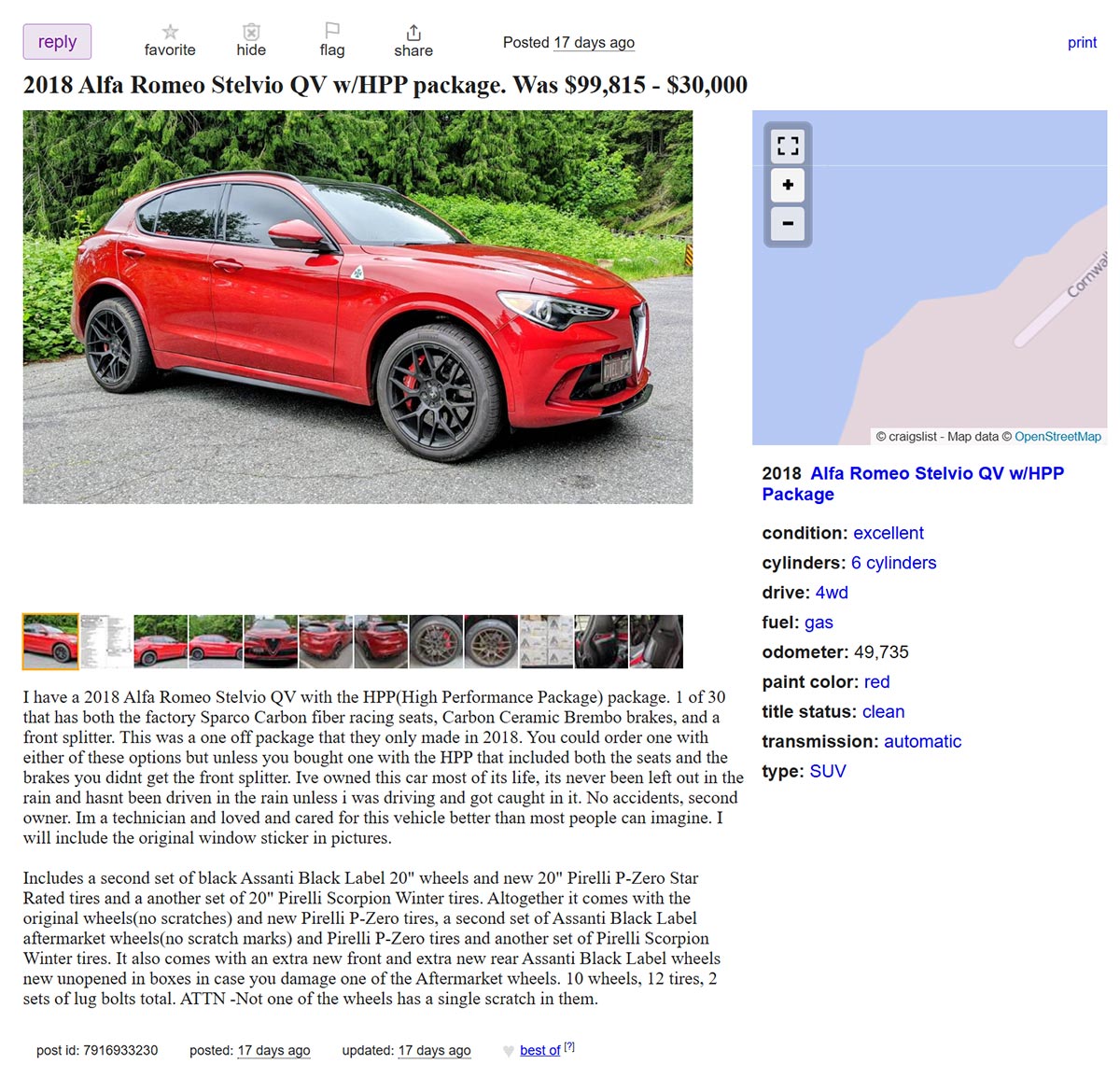This screenshot has width=1120, height=1078.
Task: Open the SUV type link
Action: [828, 771]
